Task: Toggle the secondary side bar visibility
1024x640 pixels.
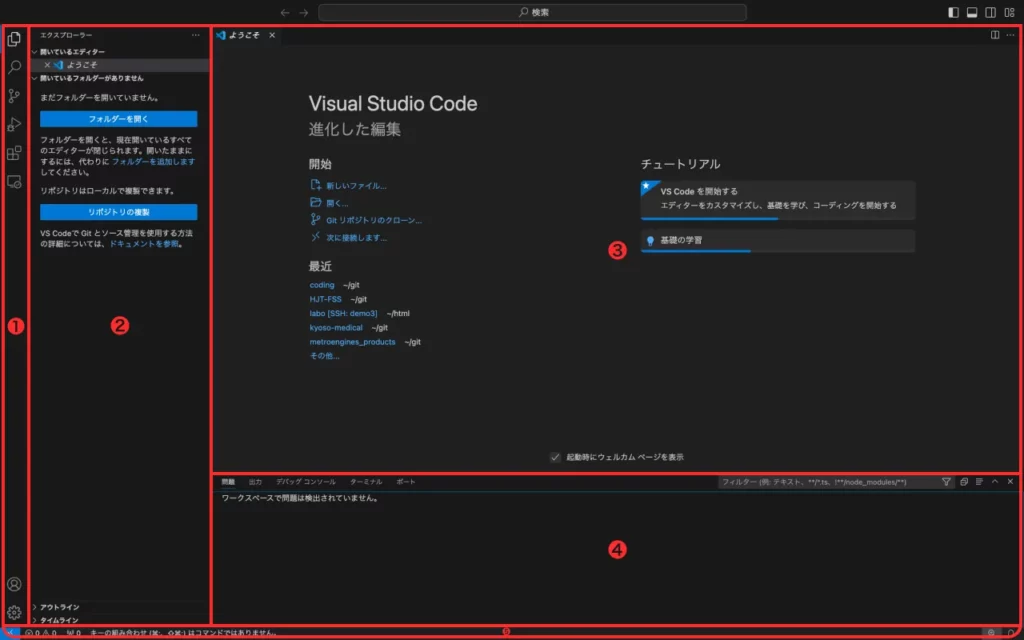Action: 991,12
